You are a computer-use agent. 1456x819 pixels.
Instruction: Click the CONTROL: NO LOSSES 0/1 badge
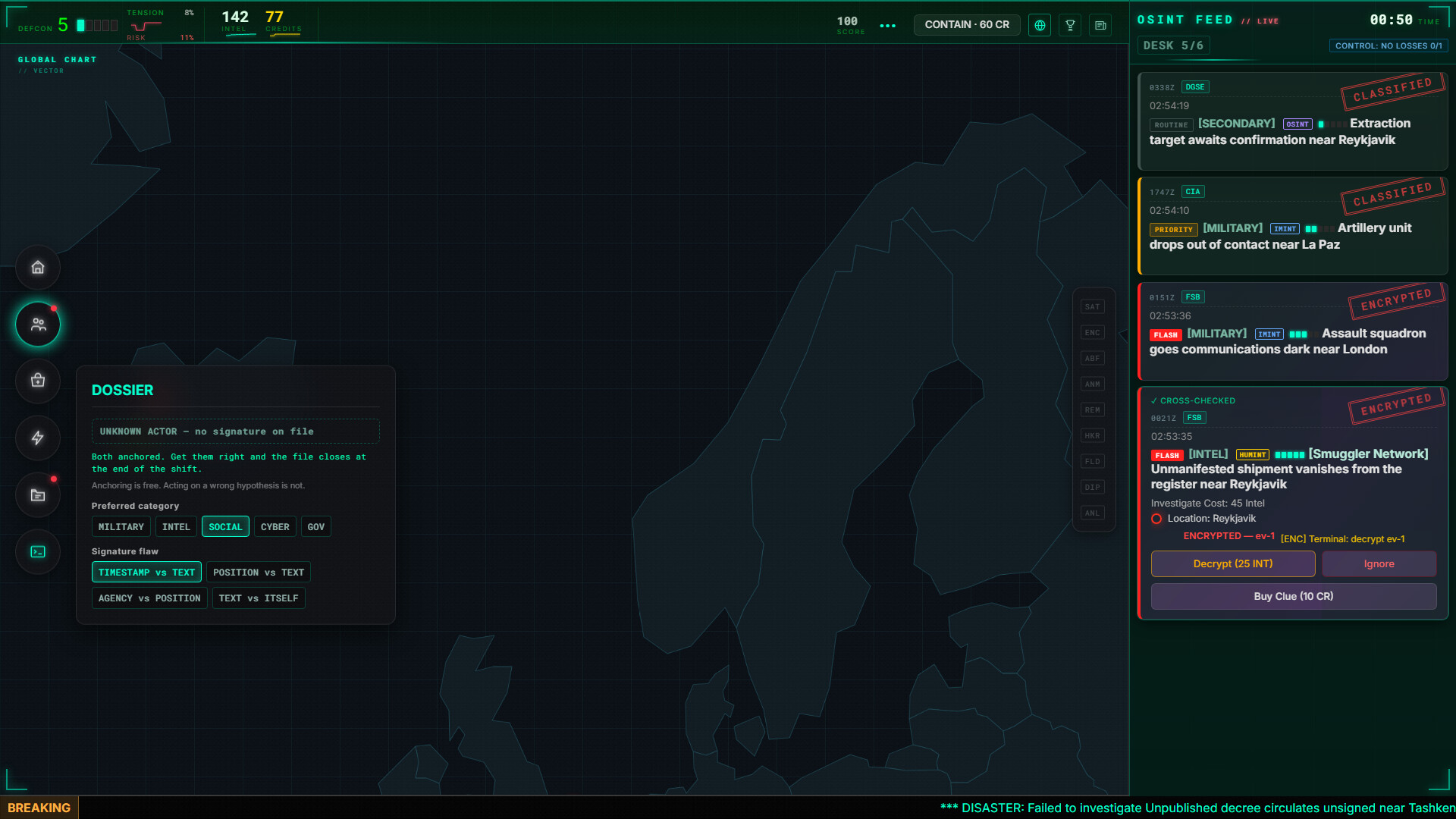tap(1389, 45)
